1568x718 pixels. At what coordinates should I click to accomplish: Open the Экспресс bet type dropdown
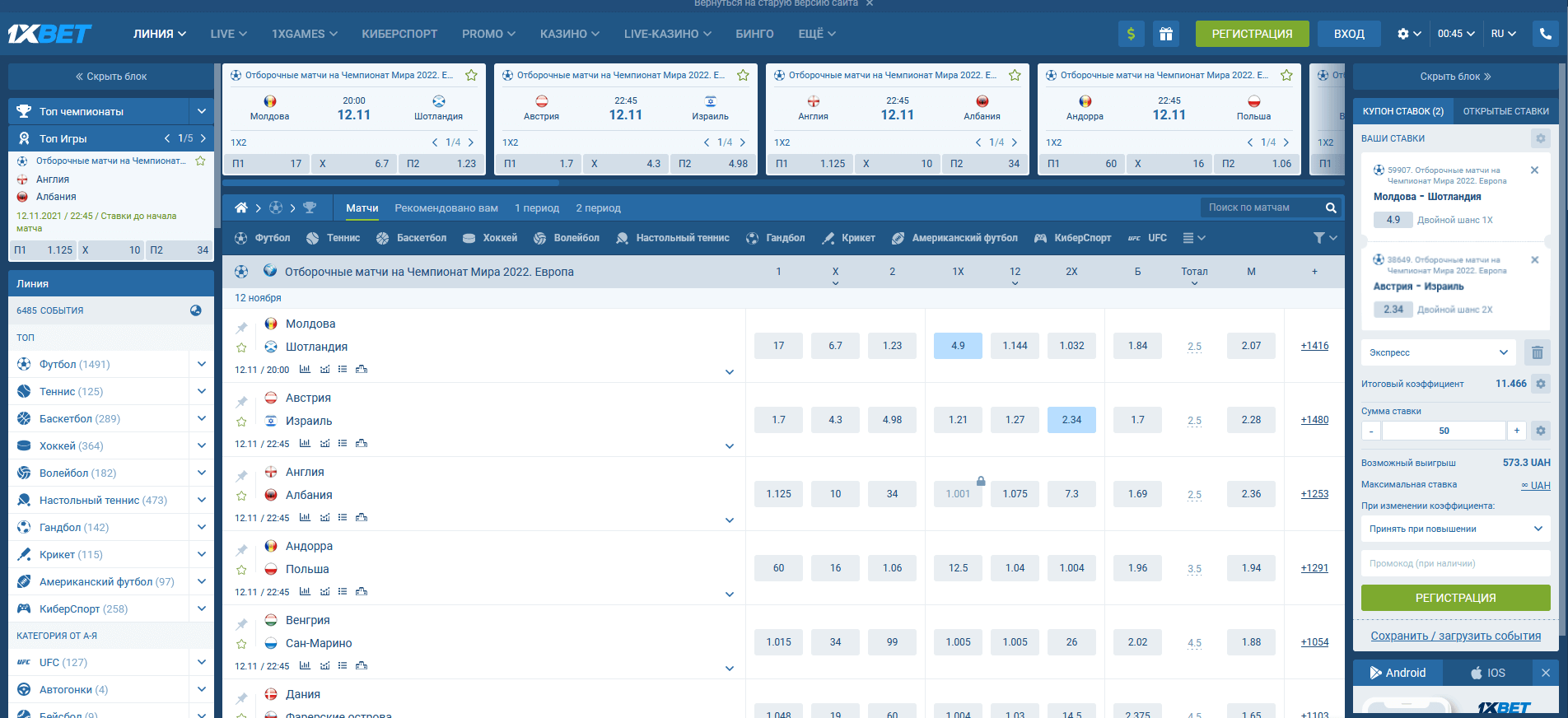pos(1438,352)
